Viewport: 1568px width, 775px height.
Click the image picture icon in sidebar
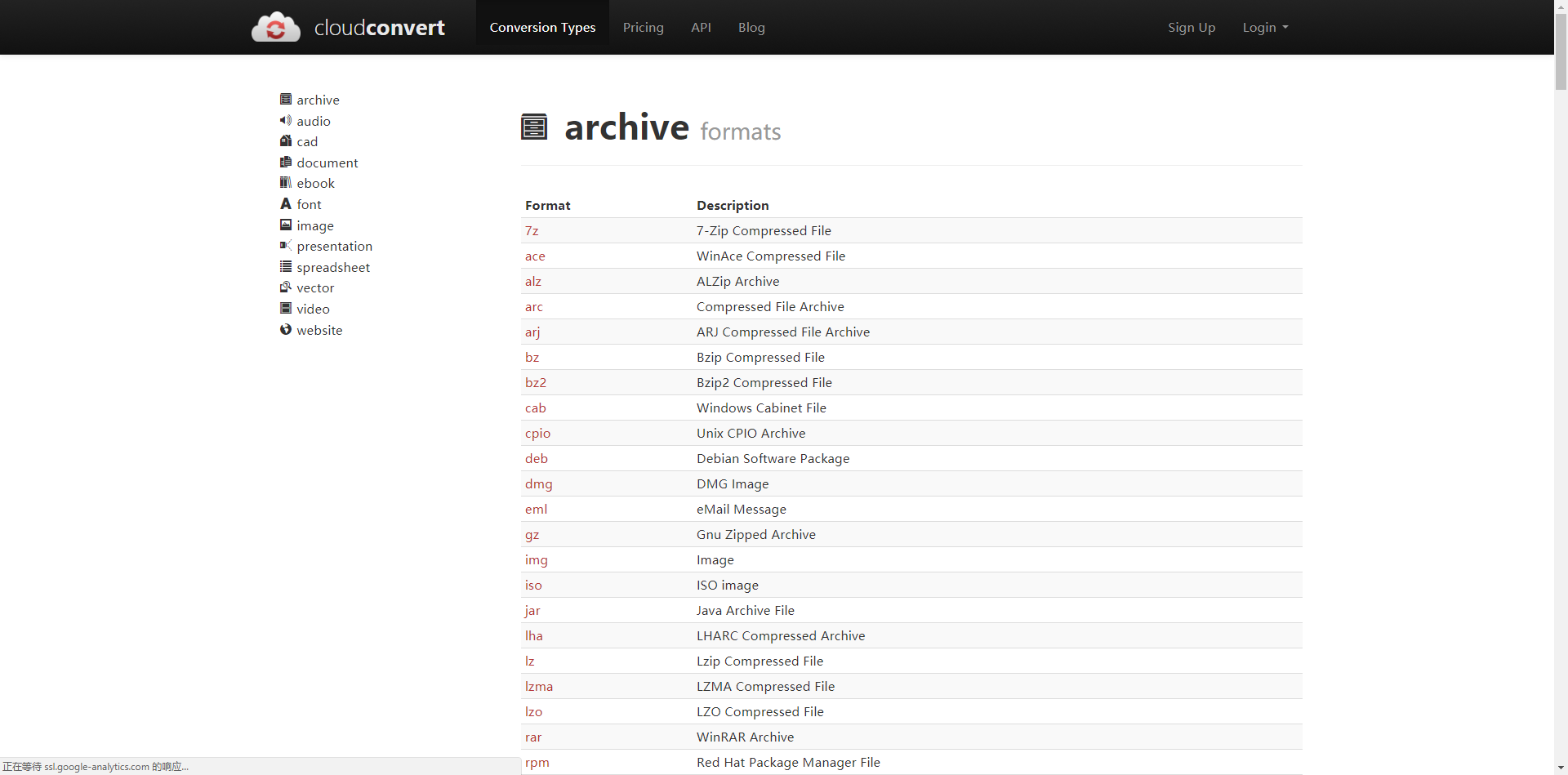(x=286, y=225)
